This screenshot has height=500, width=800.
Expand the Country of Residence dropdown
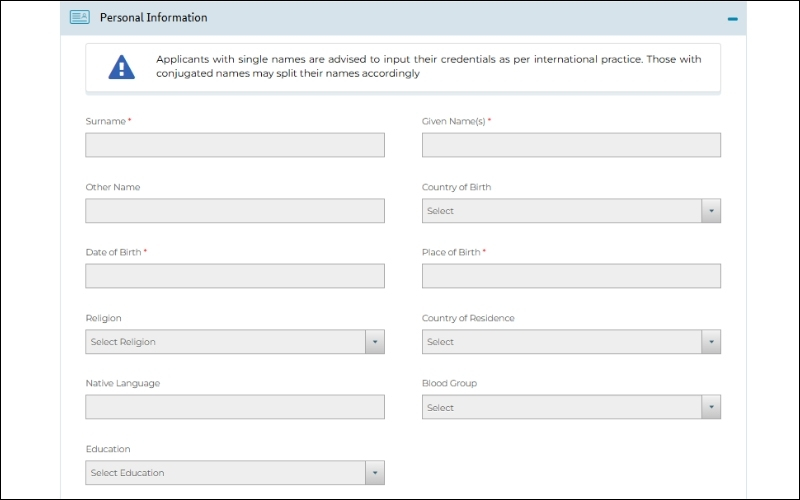[561, 342]
